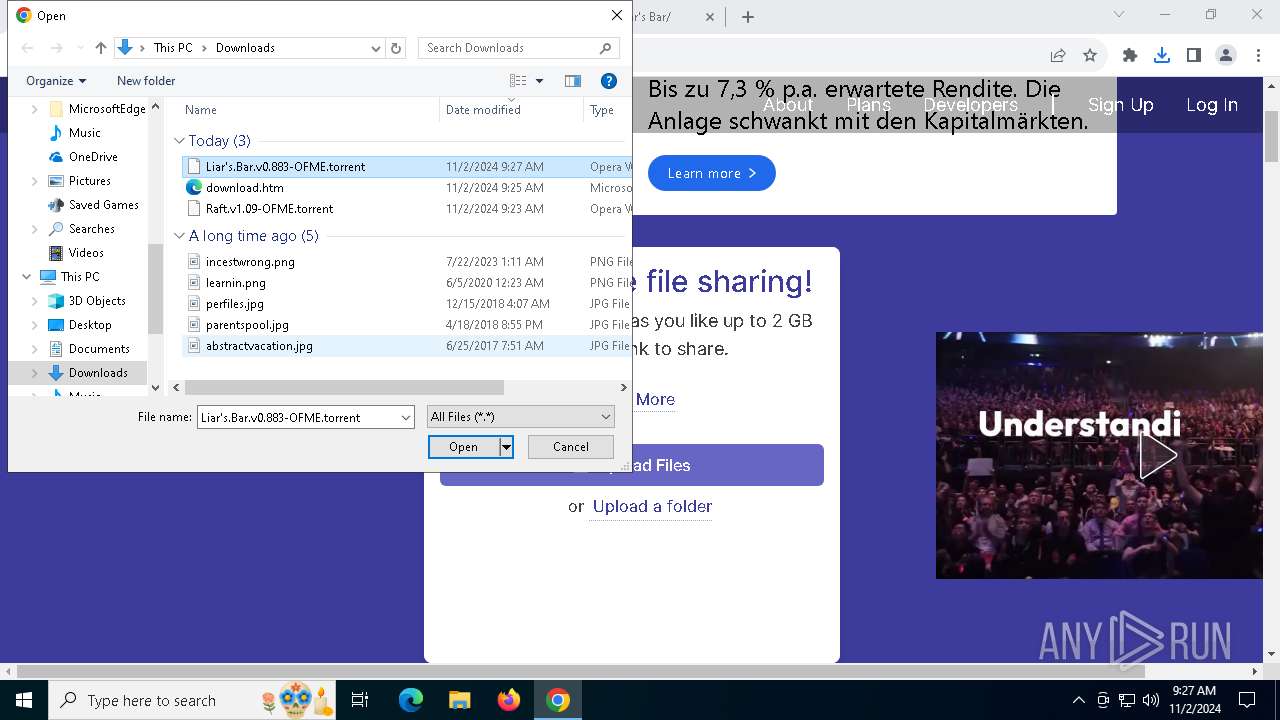Open the Open button split arrow
The image size is (1280, 720).
click(506, 447)
